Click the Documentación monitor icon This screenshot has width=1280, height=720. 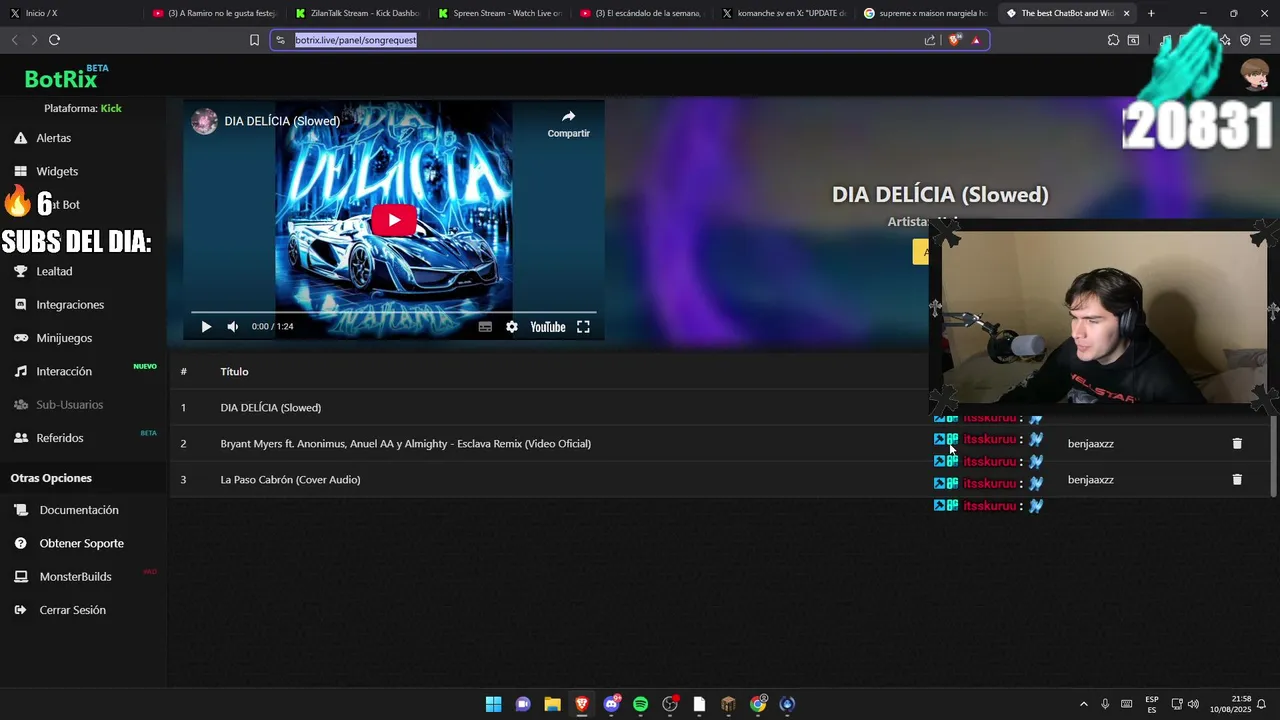pyautogui.click(x=21, y=510)
